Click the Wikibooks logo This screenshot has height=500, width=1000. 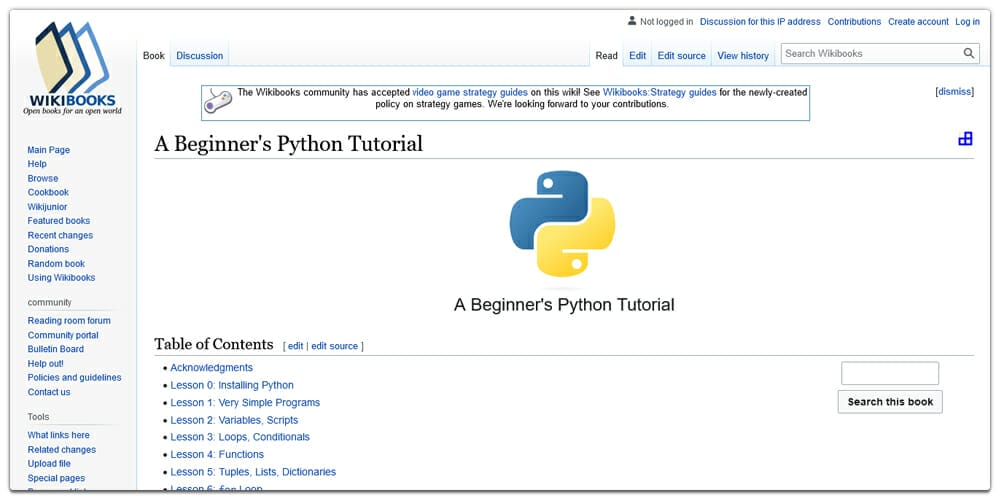[x=72, y=69]
